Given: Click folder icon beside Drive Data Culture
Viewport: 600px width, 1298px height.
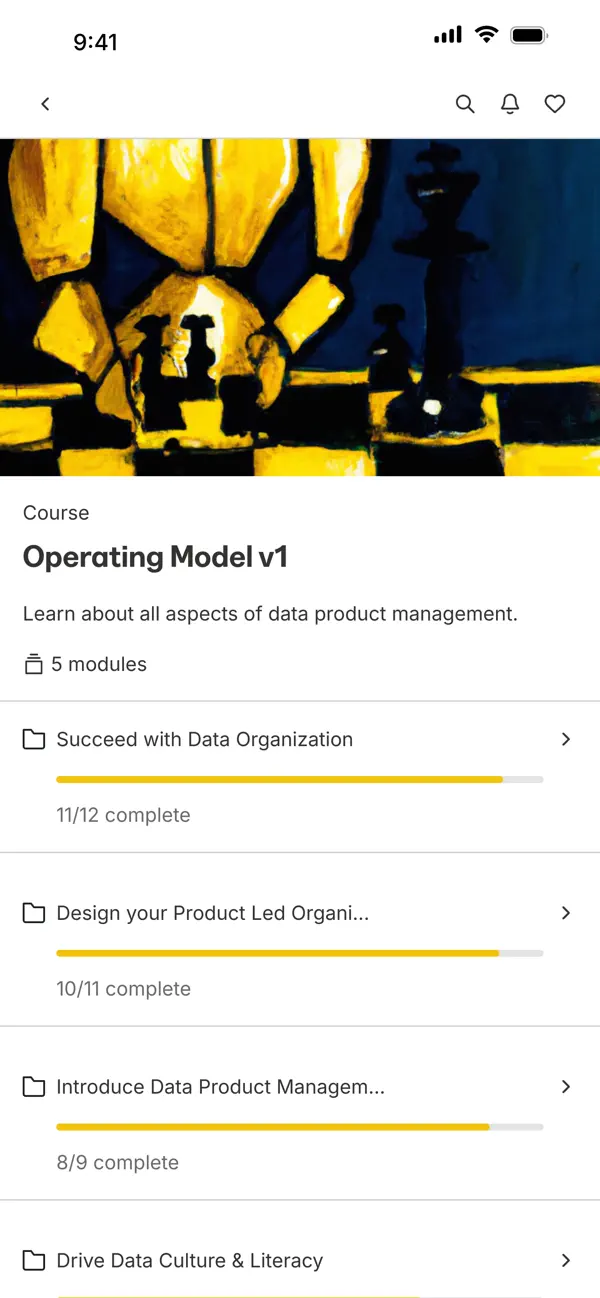Looking at the screenshot, I should (x=34, y=1261).
